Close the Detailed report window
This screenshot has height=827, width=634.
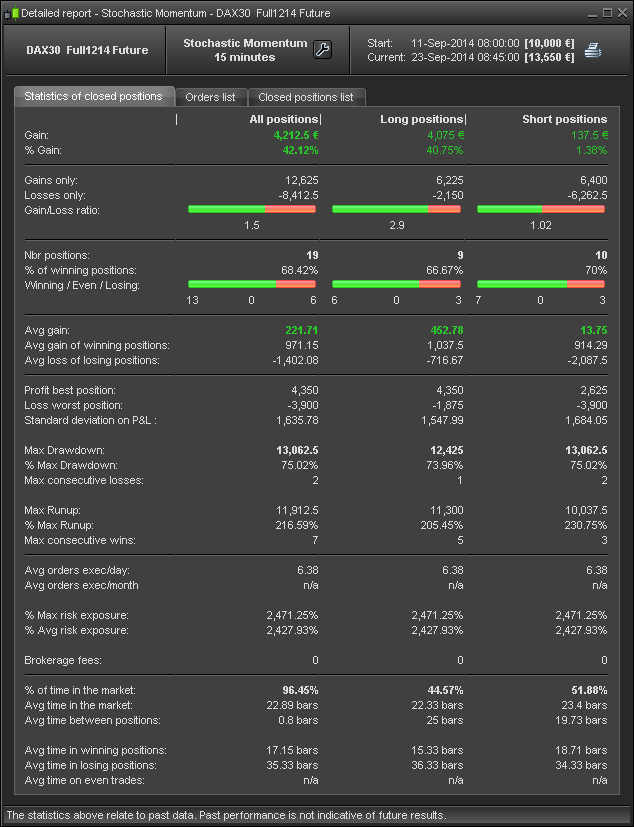tap(622, 13)
